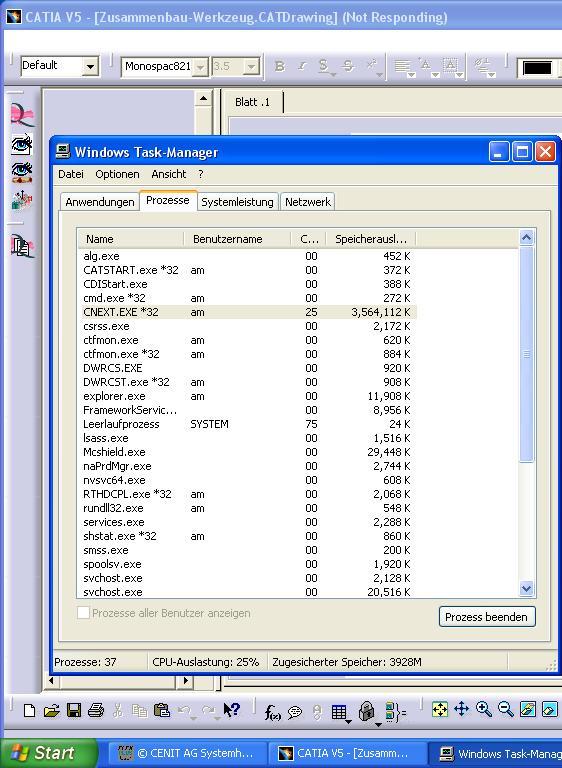This screenshot has width=562, height=768.
Task: Sort by Benutzername column header
Action: tap(237, 239)
